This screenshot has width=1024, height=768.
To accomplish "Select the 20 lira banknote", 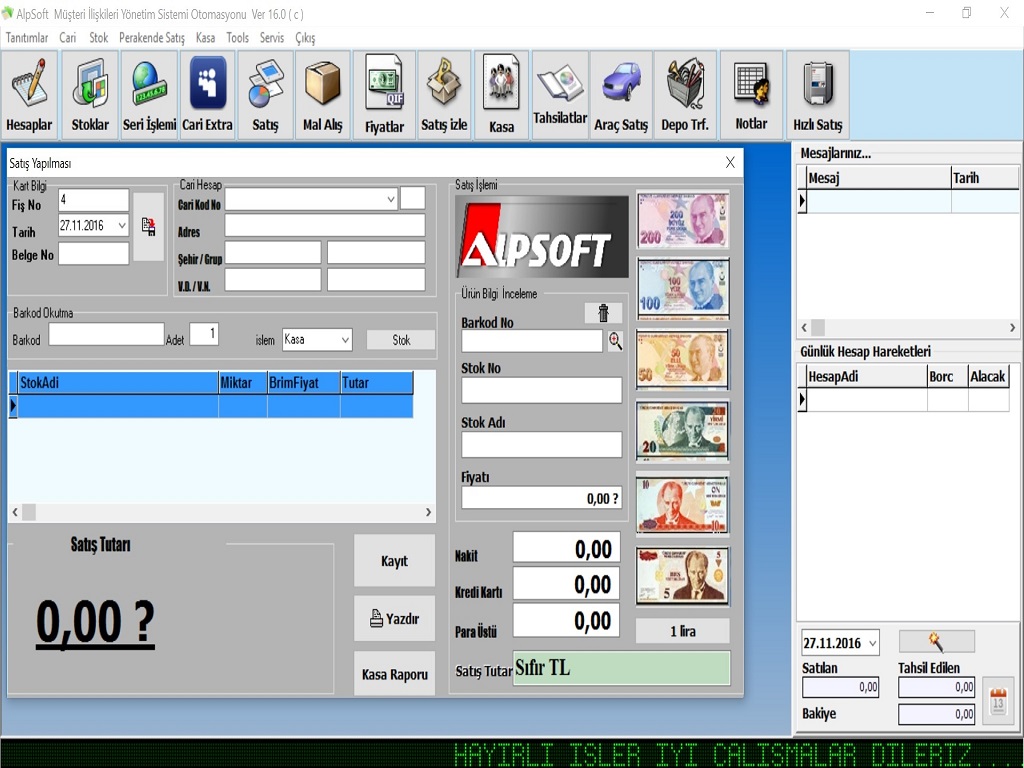I will (x=682, y=430).
